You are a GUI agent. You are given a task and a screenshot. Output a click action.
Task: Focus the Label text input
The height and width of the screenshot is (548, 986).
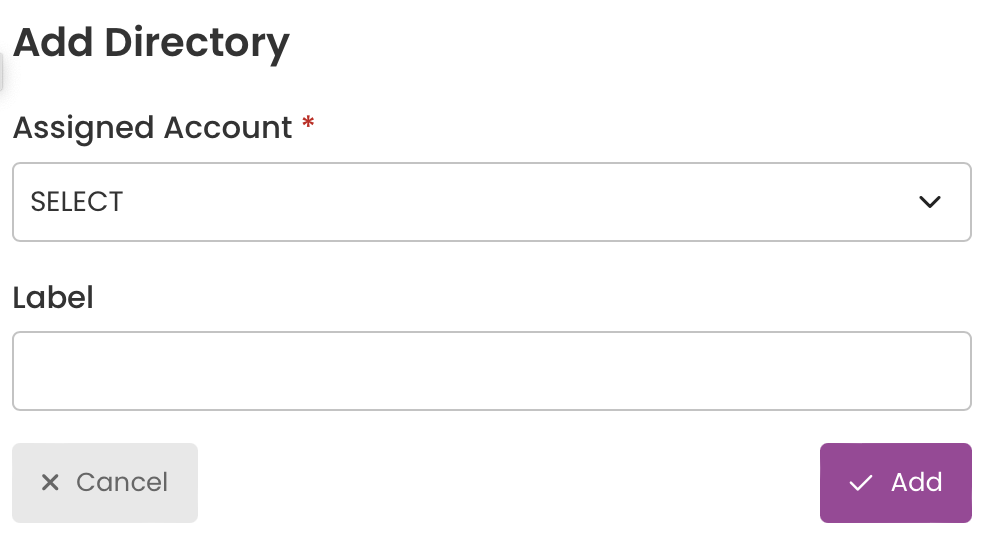coord(492,371)
